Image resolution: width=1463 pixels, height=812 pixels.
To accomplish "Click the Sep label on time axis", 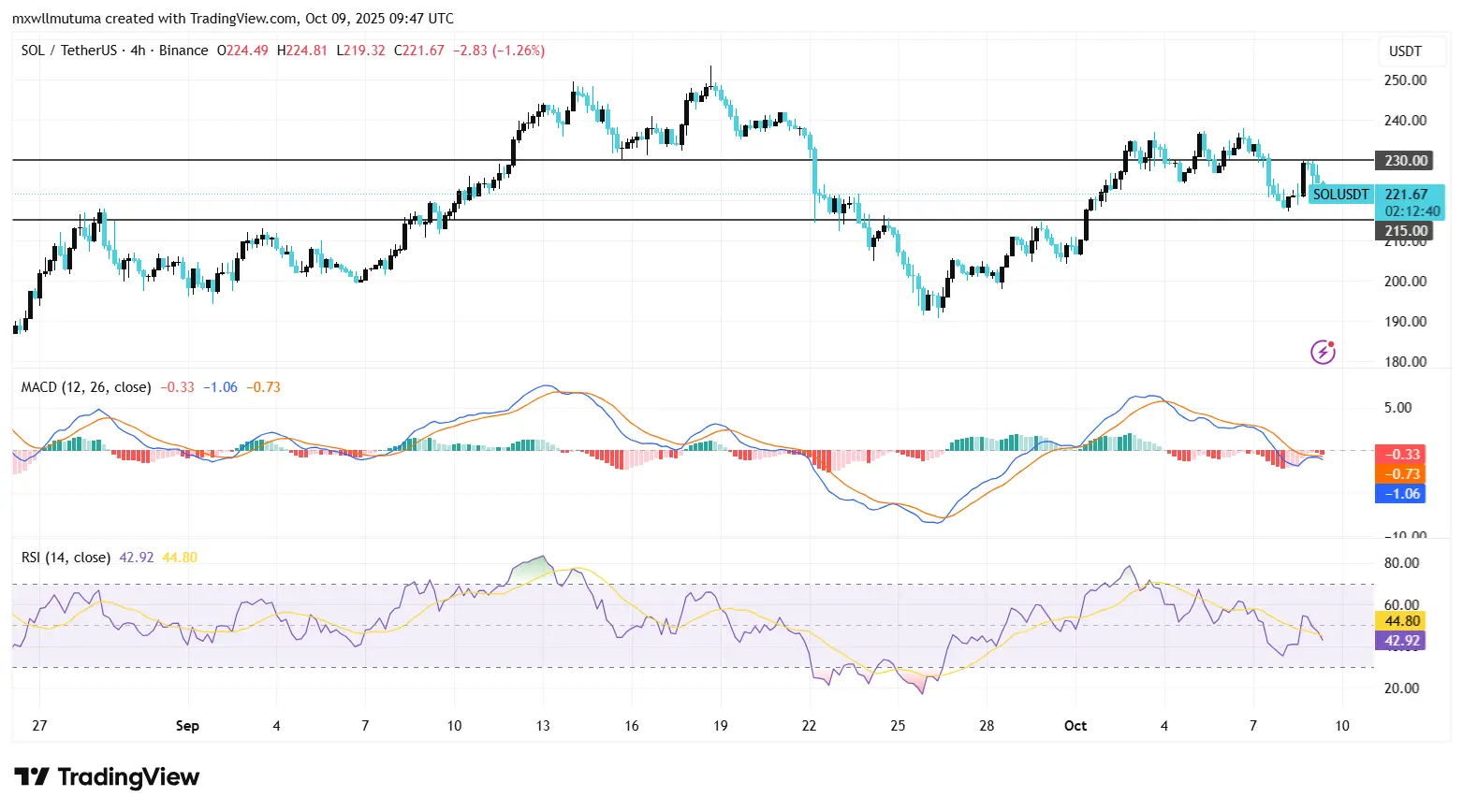I will point(187,726).
